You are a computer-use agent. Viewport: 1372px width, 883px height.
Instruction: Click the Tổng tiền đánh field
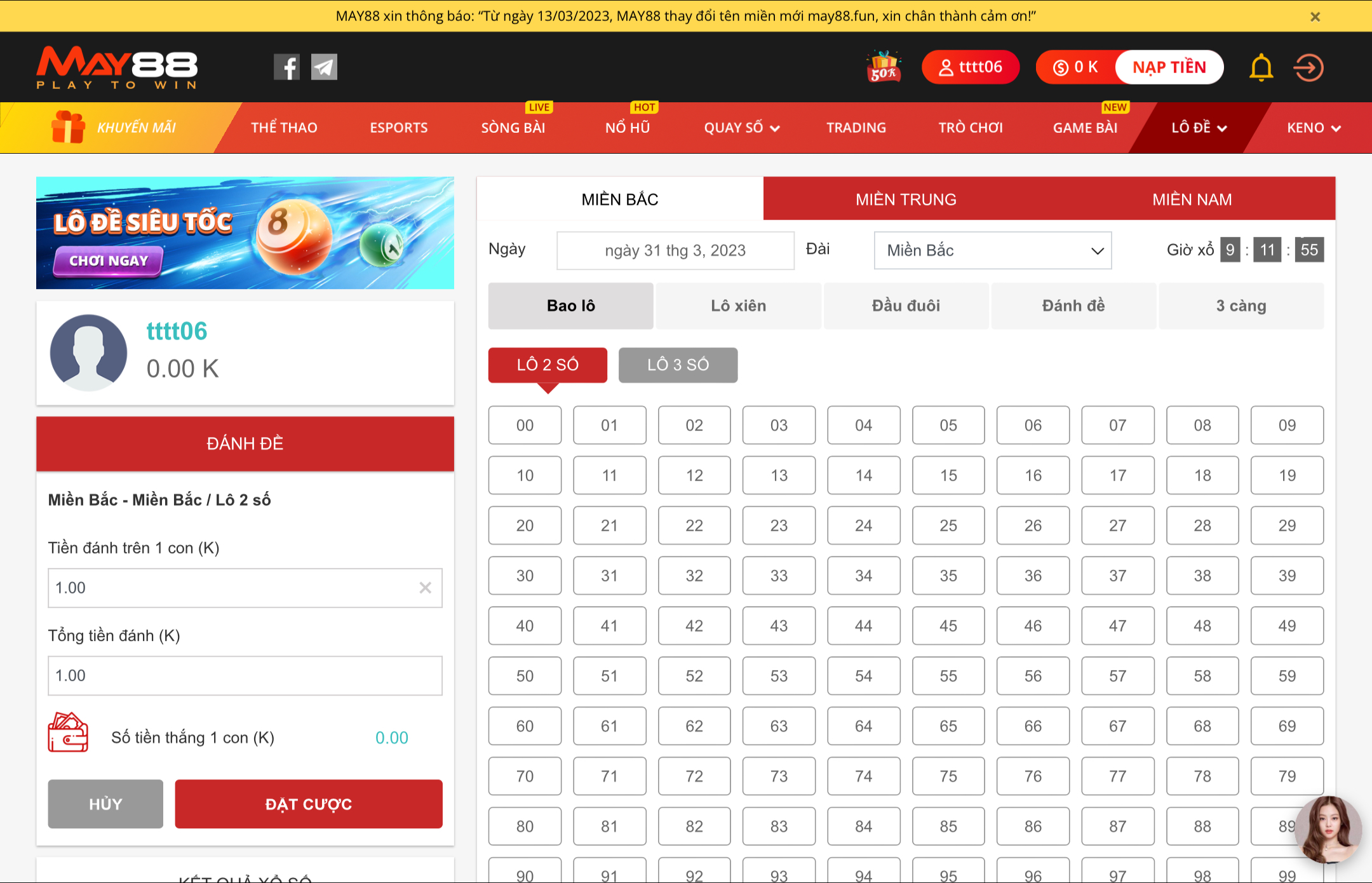(245, 676)
